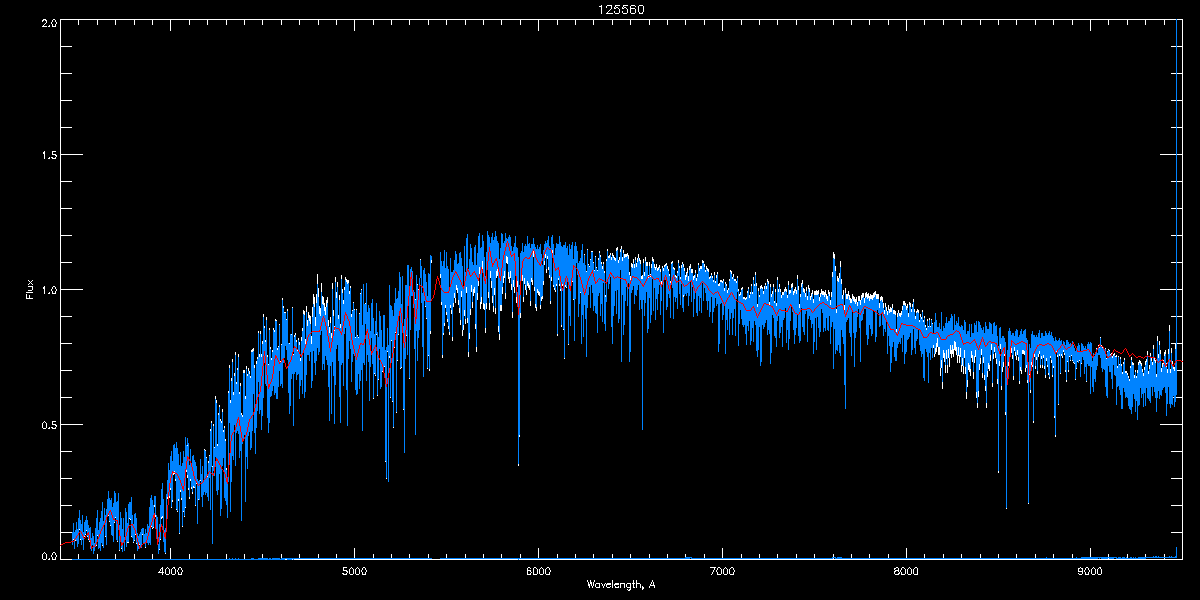Select the 7000 wavelength tick label
The image size is (1200, 600).
pos(722,571)
